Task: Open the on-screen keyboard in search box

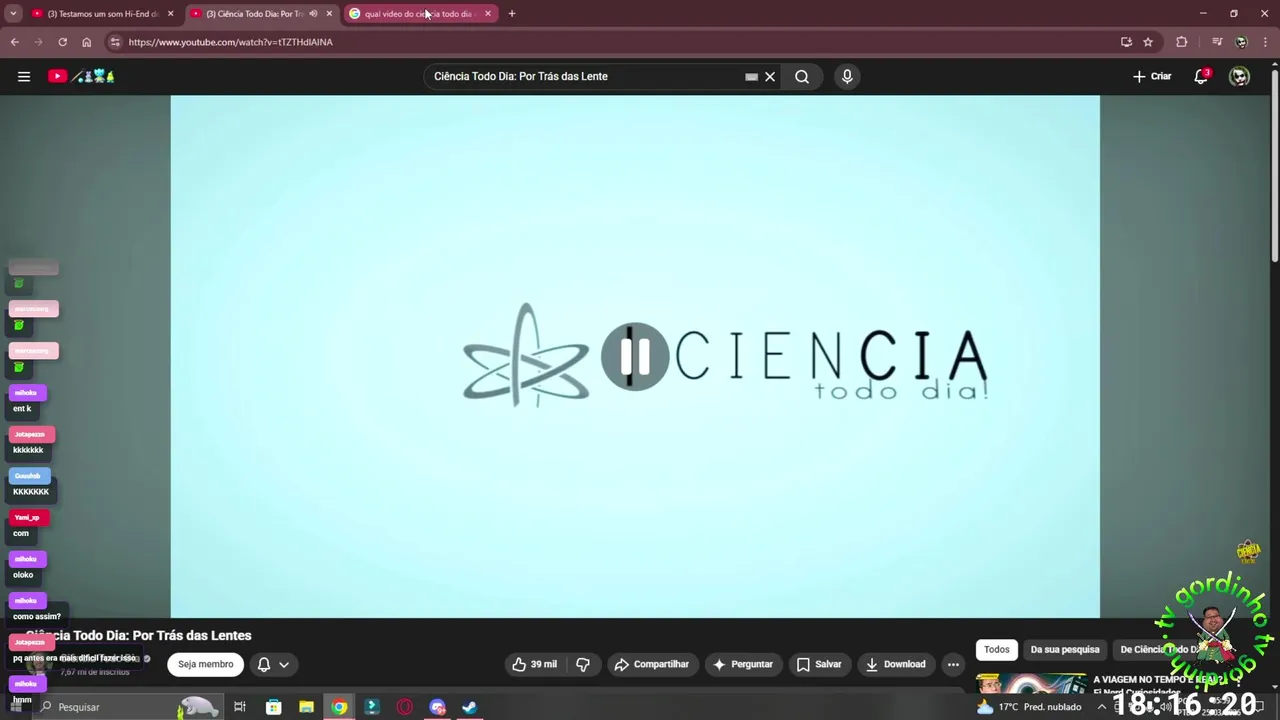Action: (x=751, y=76)
